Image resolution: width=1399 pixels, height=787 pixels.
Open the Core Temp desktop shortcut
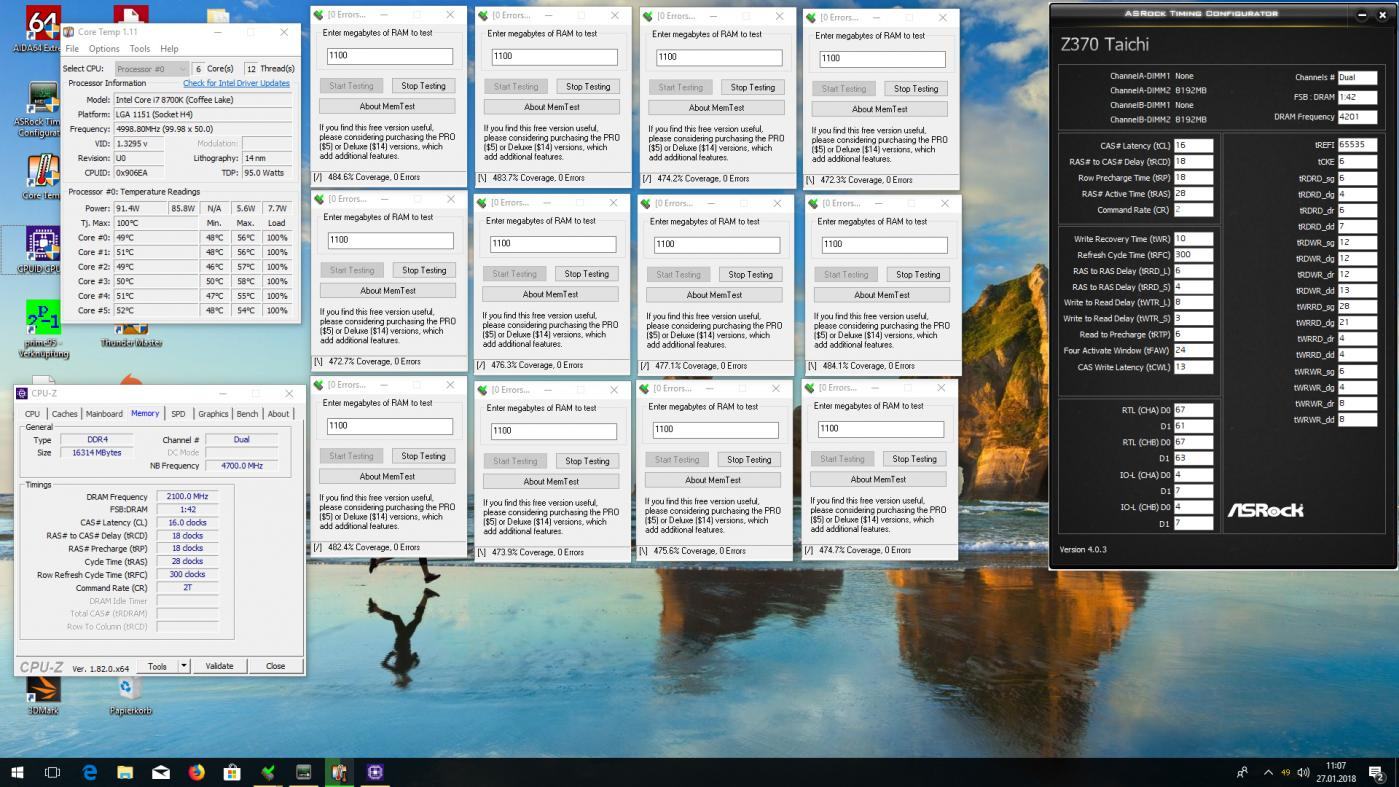[41, 177]
